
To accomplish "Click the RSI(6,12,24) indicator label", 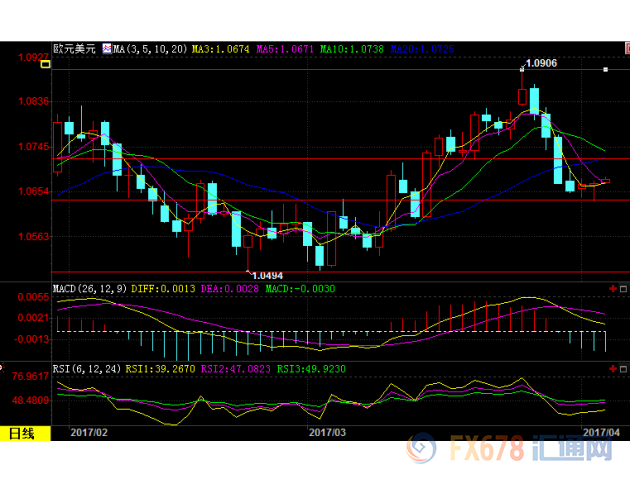I will 86,369.
